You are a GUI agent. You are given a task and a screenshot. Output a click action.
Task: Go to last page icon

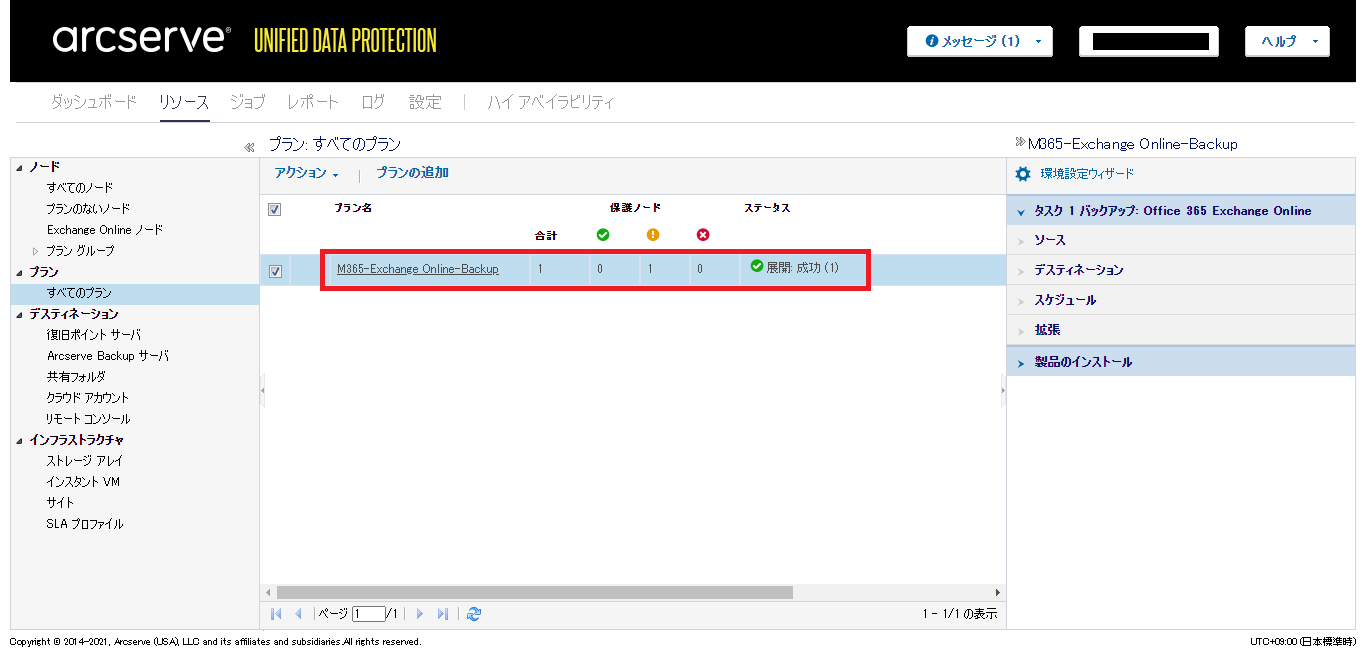point(443,614)
